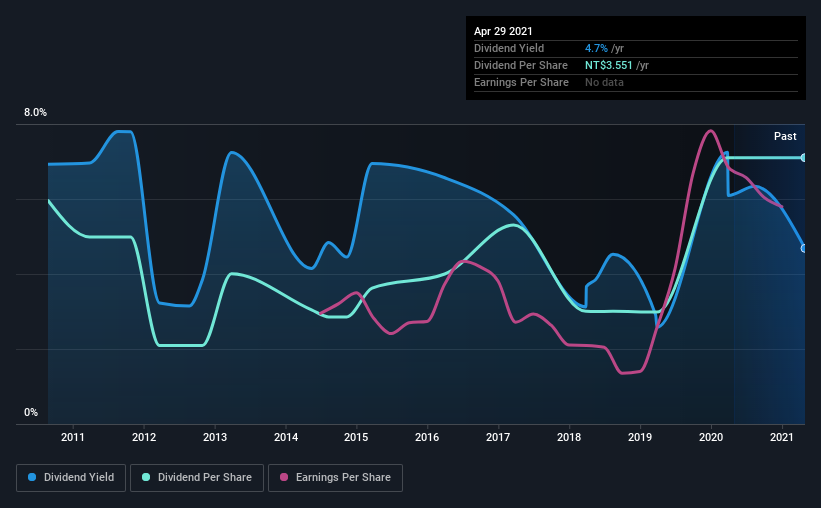The width and height of the screenshot is (821, 508).
Task: Click the tooltip 'Earnings Per Share' row label
Action: click(522, 82)
